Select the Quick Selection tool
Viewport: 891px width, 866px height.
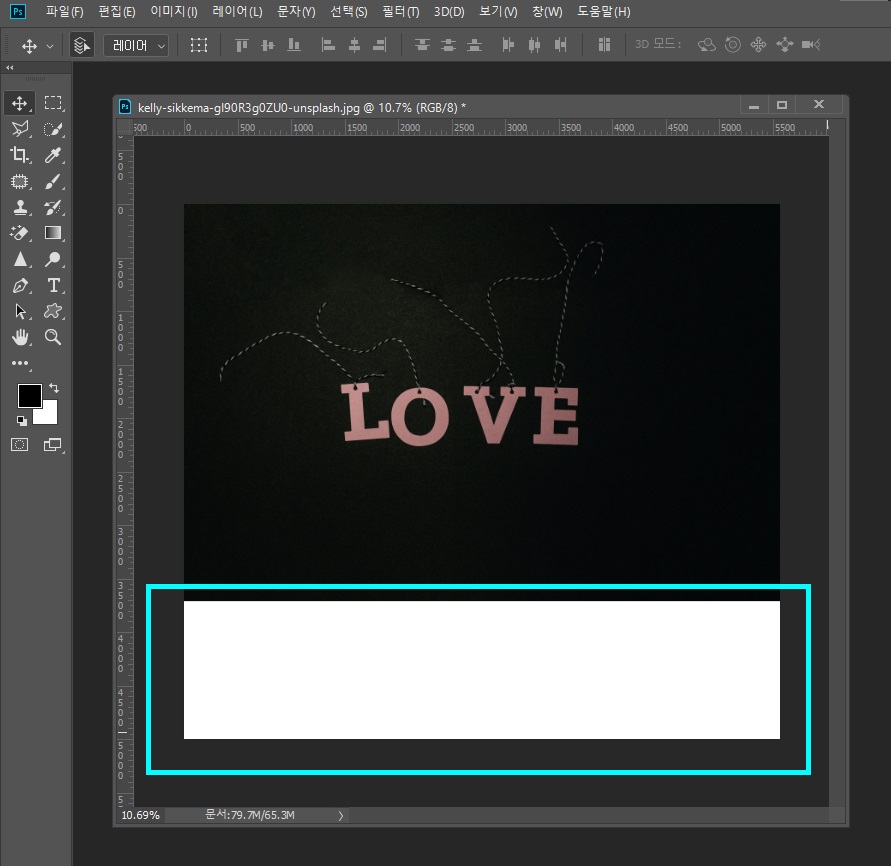pos(53,129)
